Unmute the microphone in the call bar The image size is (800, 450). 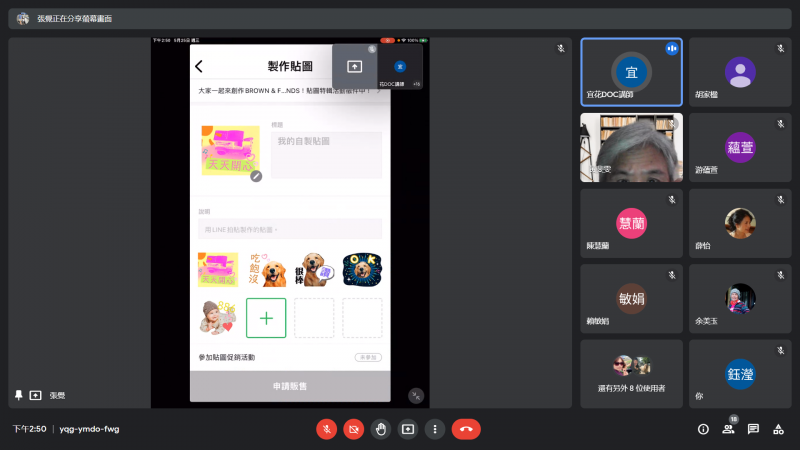[x=326, y=429]
